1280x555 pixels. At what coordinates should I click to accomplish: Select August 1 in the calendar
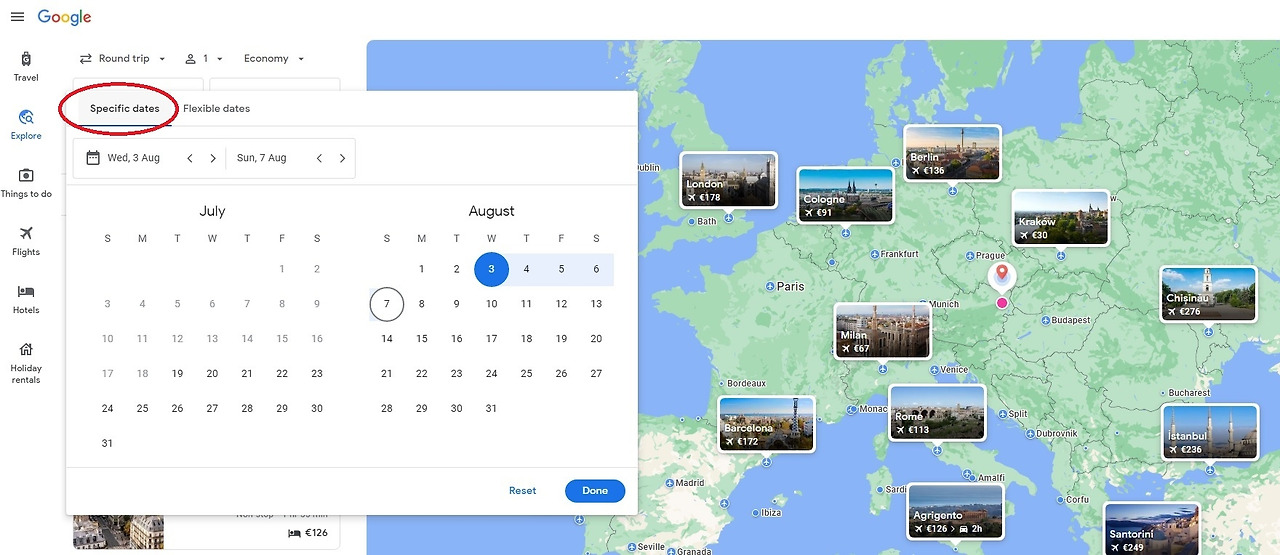click(x=421, y=269)
